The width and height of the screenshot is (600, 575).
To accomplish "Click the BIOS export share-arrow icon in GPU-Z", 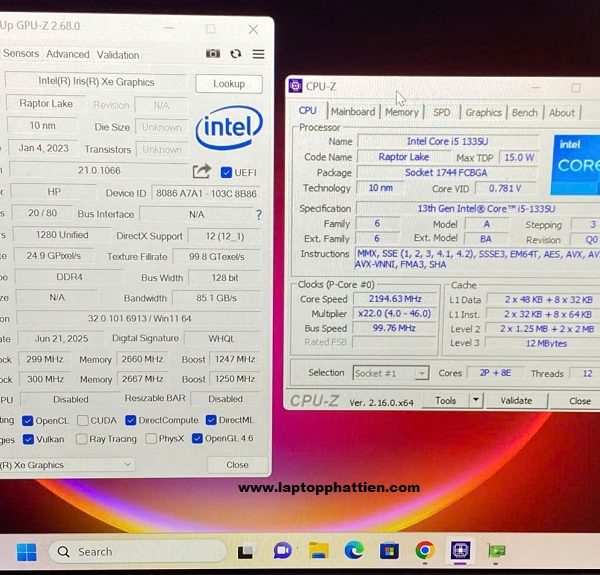I will [202, 171].
